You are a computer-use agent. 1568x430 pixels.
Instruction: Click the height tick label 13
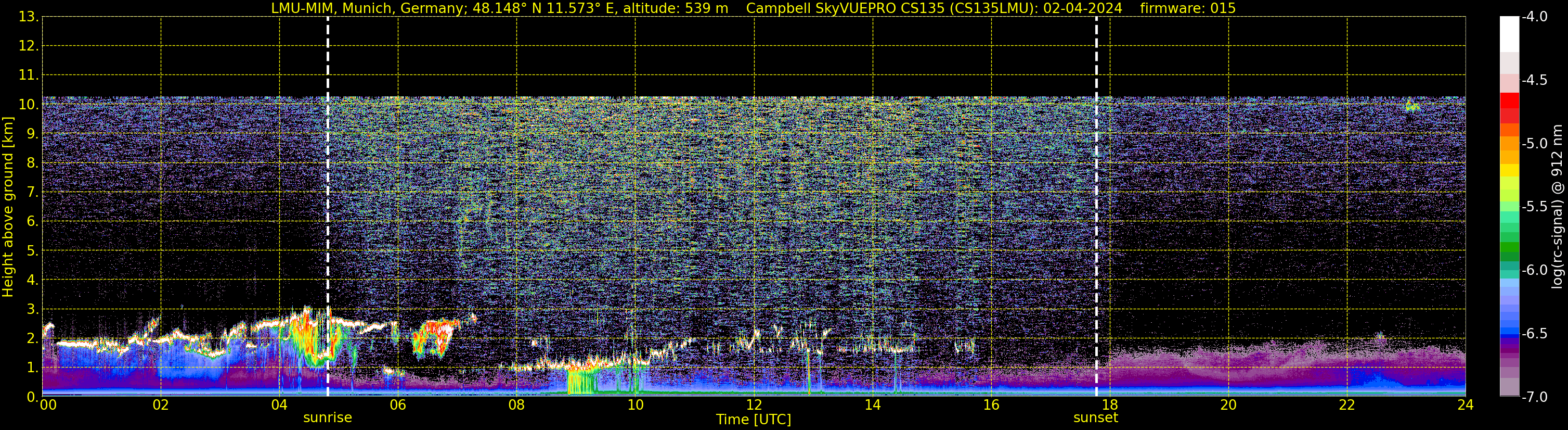click(x=28, y=17)
